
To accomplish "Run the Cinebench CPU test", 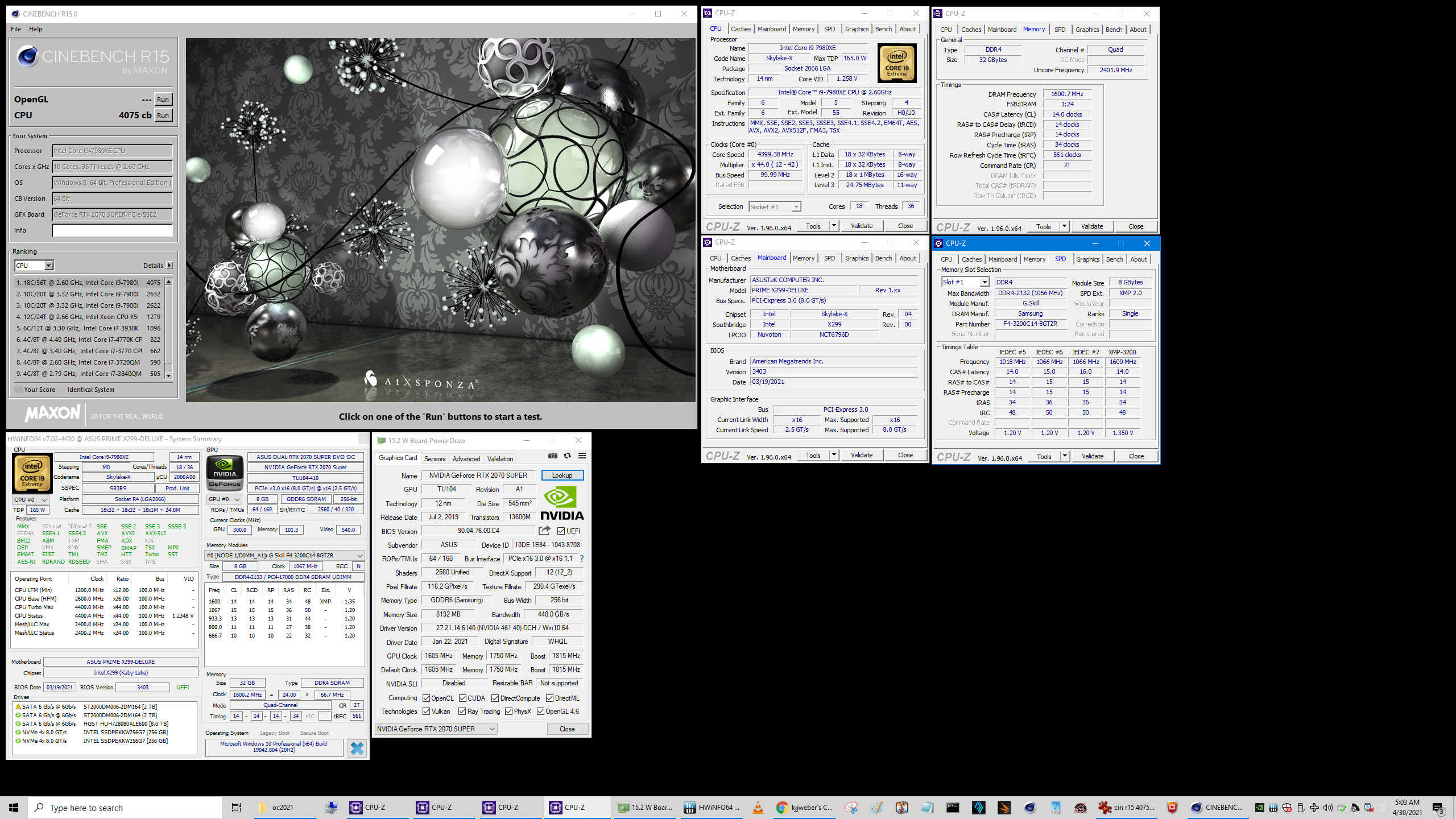I will pyautogui.click(x=163, y=115).
